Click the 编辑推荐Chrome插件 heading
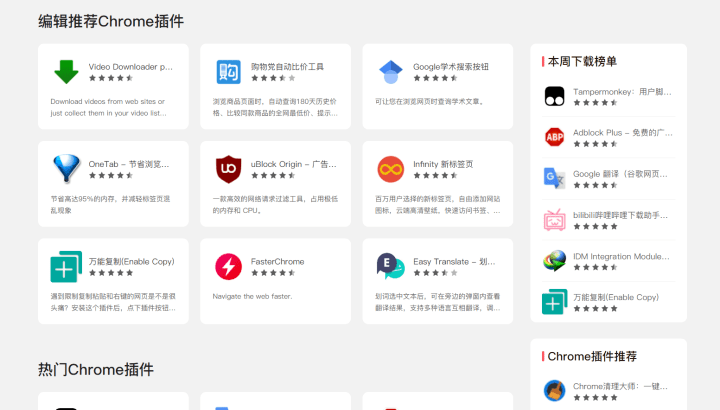Image resolution: width=720 pixels, height=410 pixels. point(111,21)
